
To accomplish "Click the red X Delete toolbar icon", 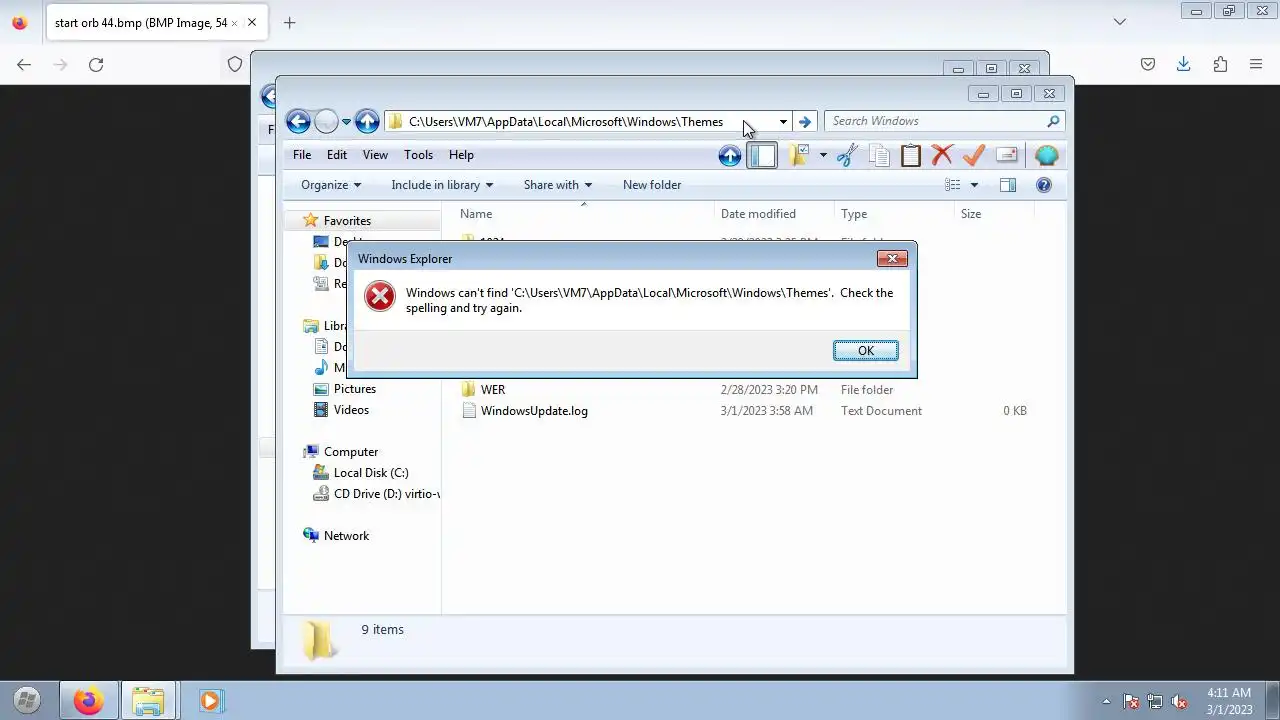I will coord(942,155).
